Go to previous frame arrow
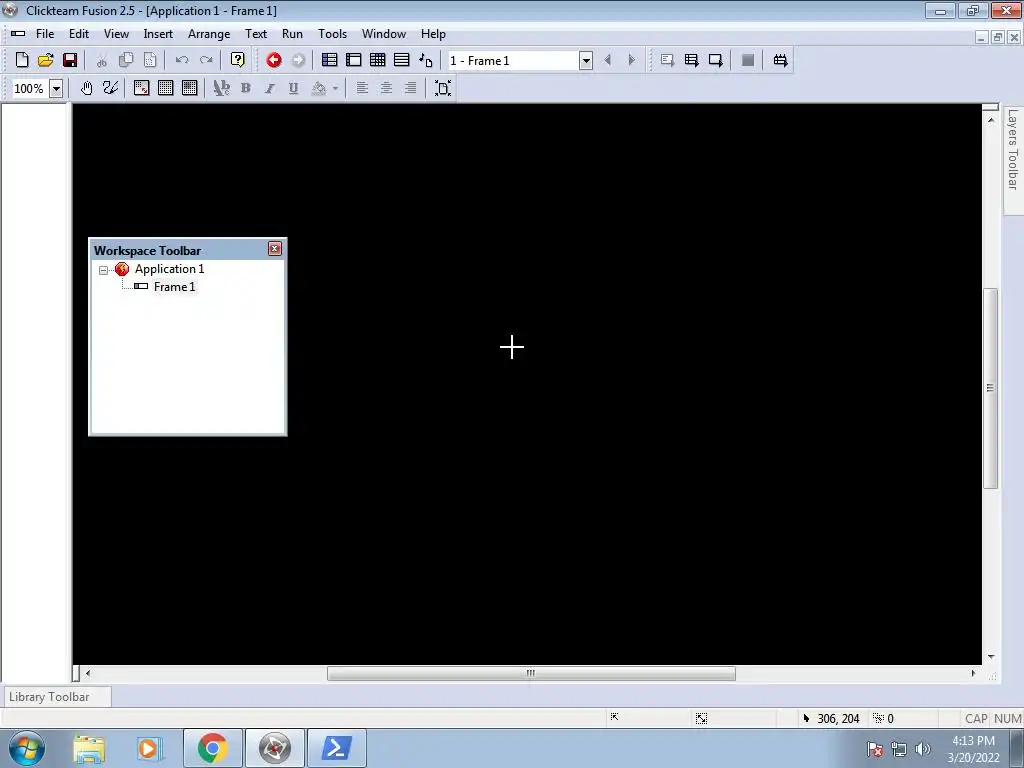 (x=607, y=60)
